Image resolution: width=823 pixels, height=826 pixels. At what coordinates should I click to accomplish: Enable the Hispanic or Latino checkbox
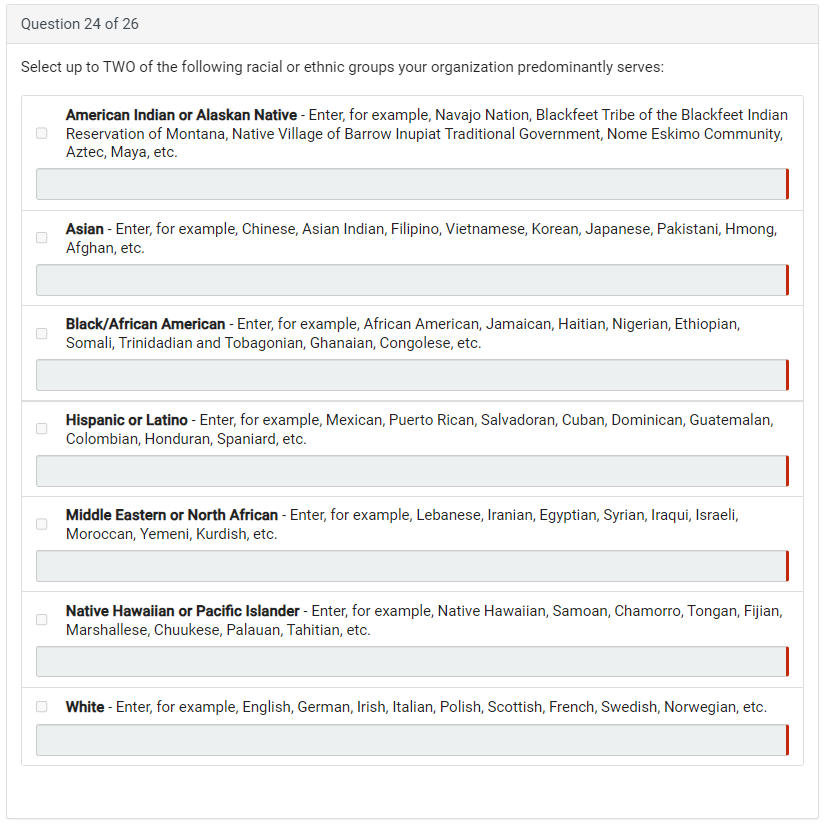point(41,429)
